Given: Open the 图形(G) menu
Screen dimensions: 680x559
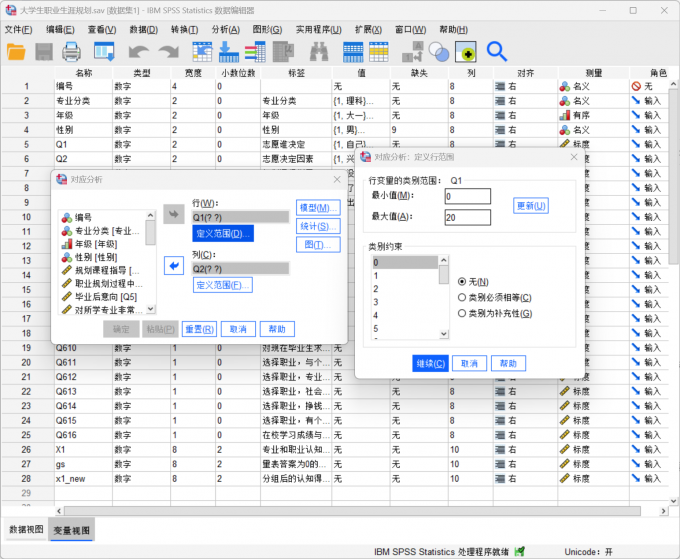Looking at the screenshot, I should click(267, 29).
